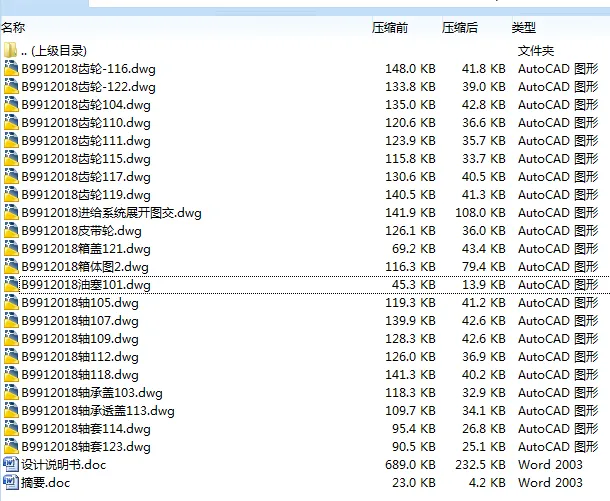Click the DWG icon for B9912018轴套114.dwg

(11, 429)
